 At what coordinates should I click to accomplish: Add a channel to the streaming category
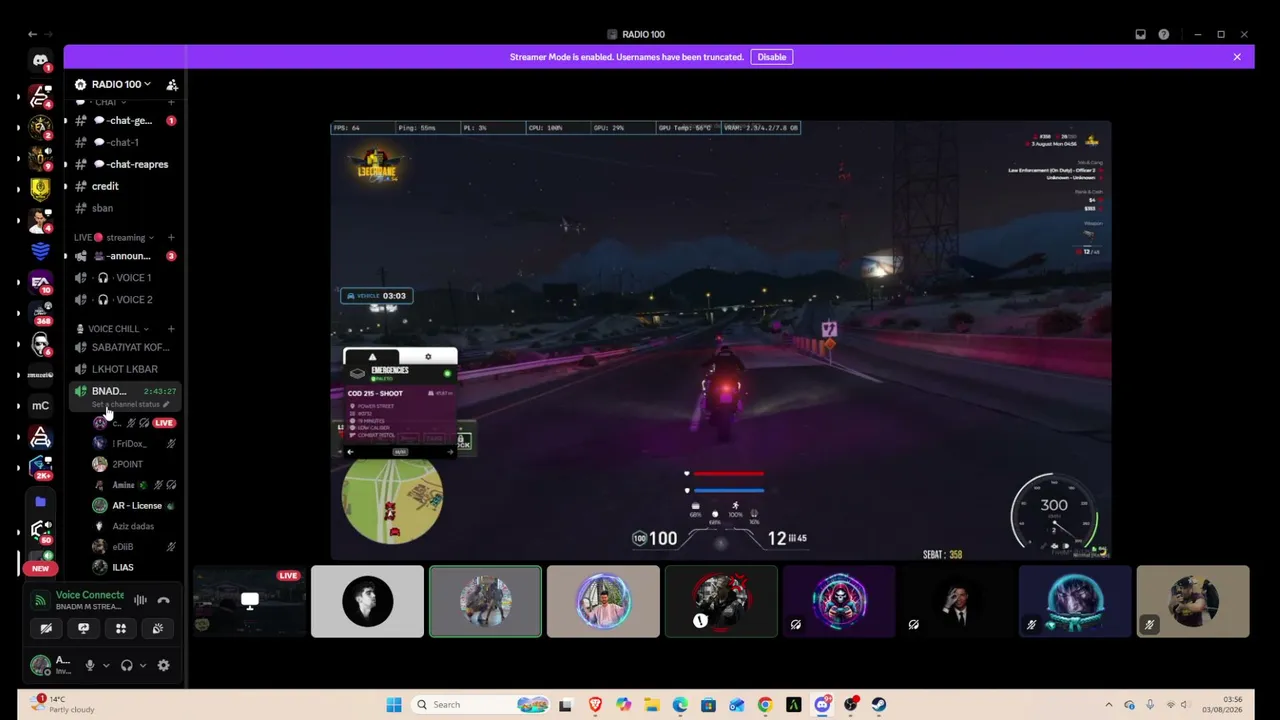[171, 238]
